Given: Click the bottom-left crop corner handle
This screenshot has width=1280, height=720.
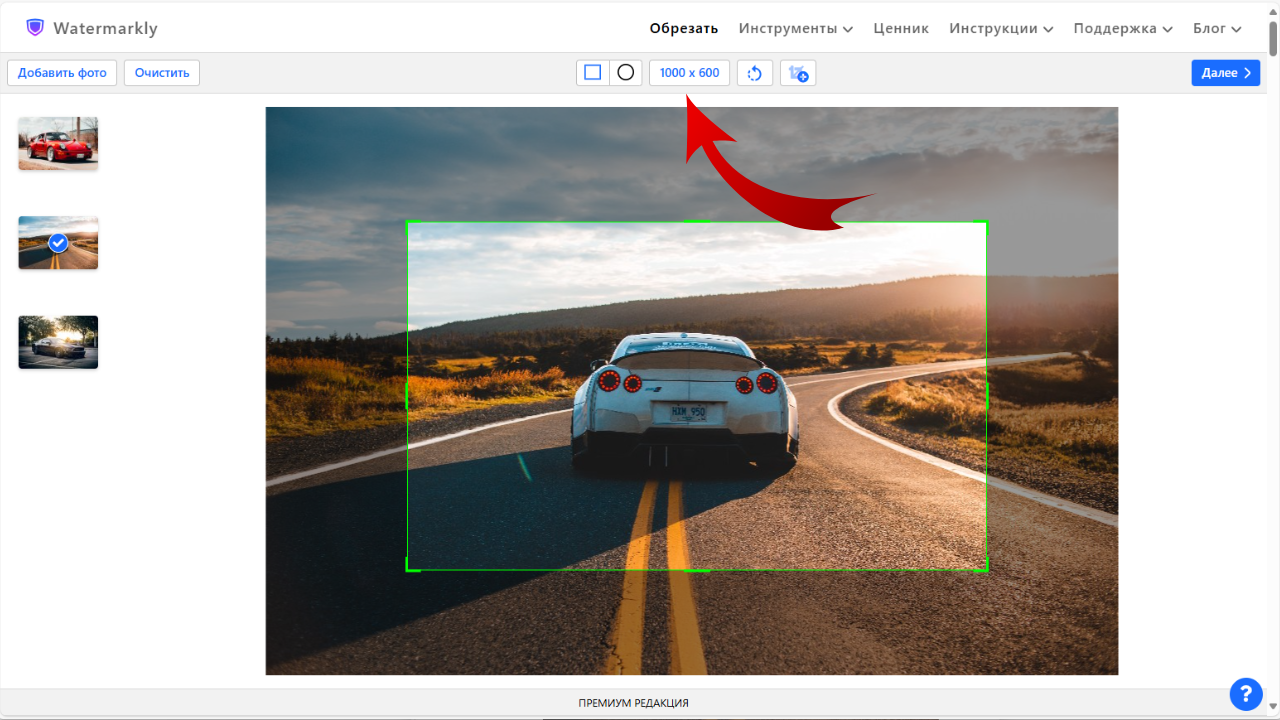Looking at the screenshot, I should pos(408,569).
